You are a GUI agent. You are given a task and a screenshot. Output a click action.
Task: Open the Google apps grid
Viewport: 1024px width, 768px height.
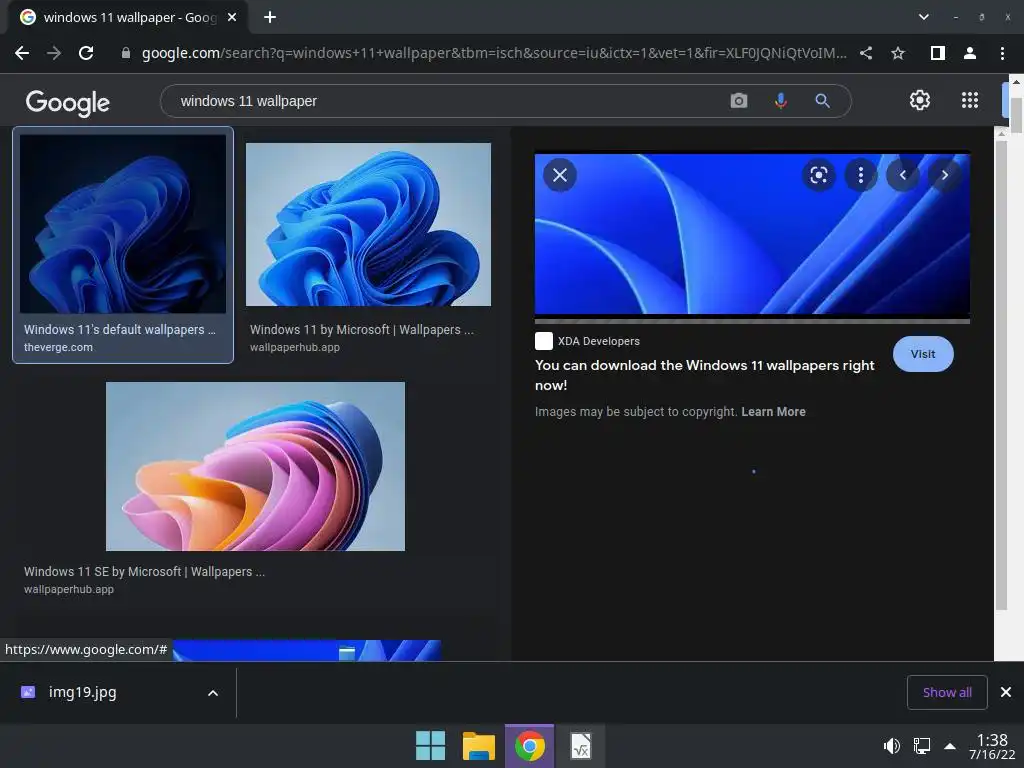[x=970, y=100]
